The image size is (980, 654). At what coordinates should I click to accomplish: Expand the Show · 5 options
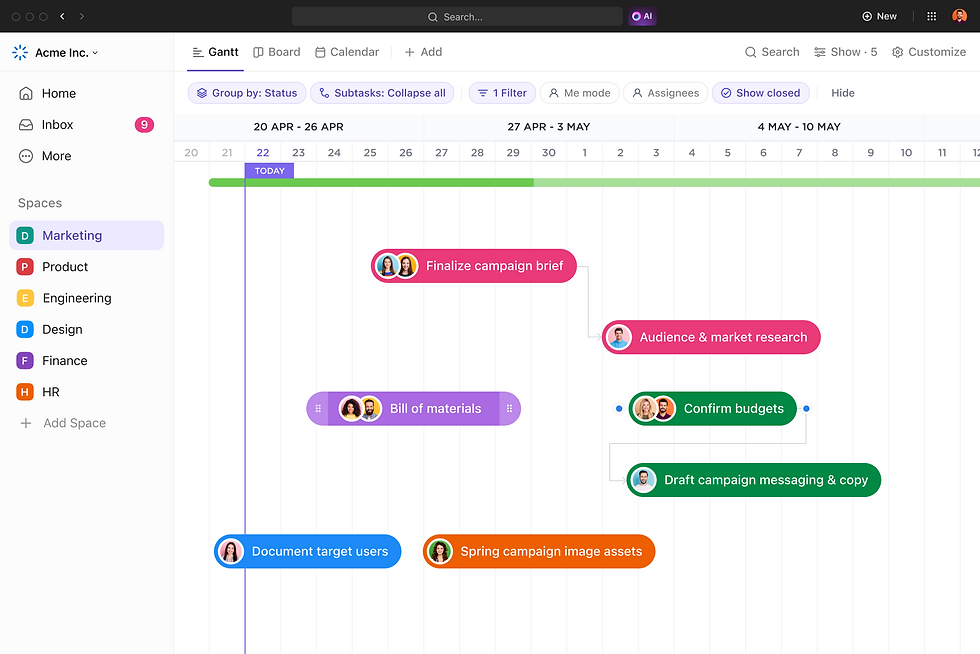(846, 52)
